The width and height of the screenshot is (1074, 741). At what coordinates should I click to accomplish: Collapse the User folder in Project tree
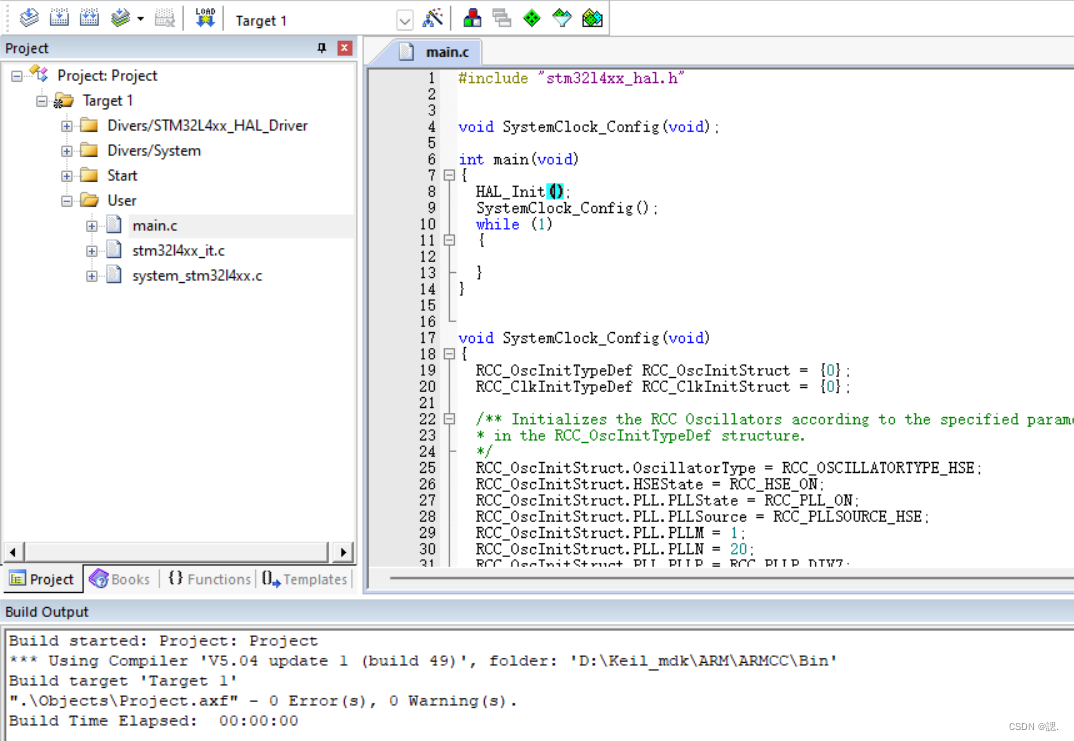click(x=66, y=200)
